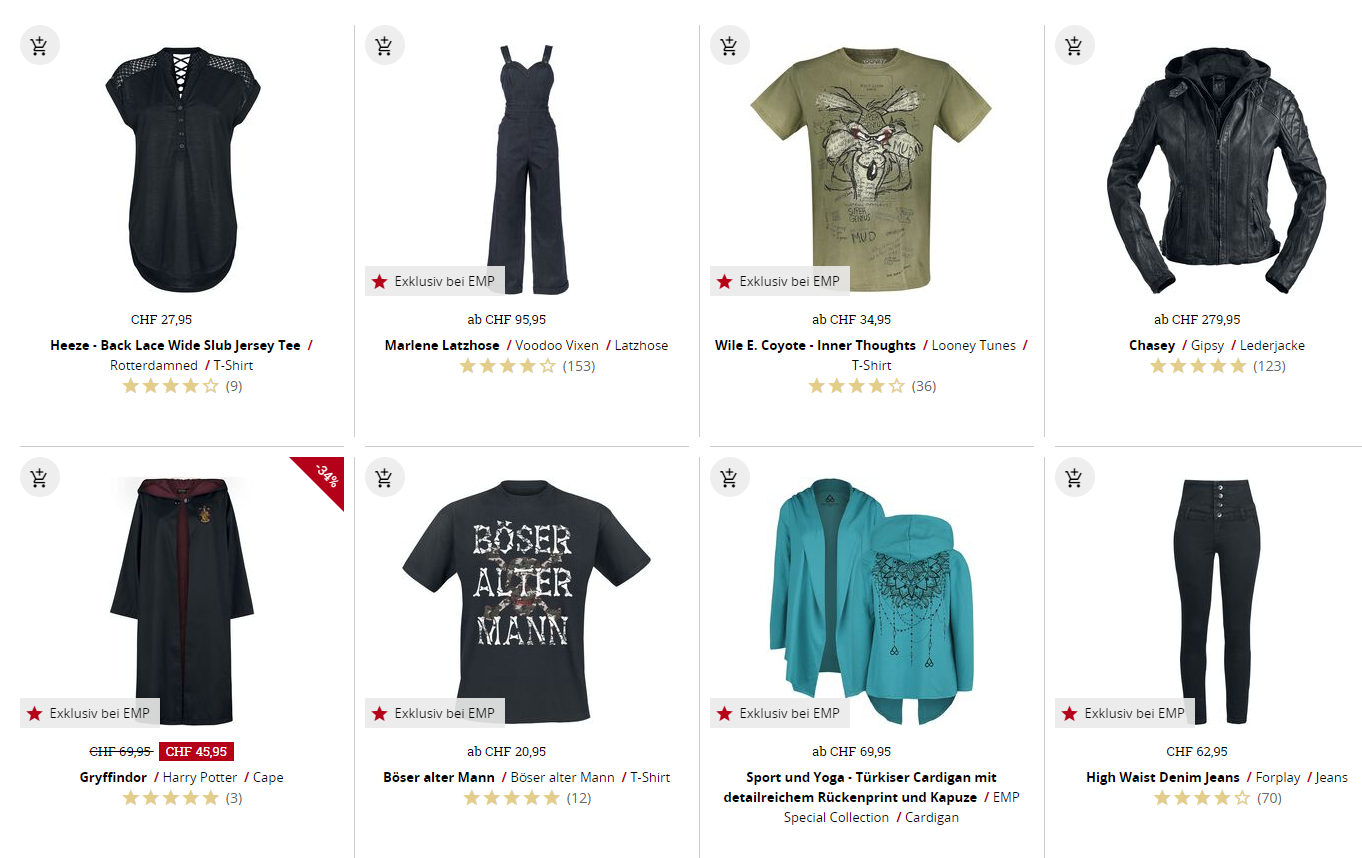Open the Gipsy brand link

pos(1200,345)
